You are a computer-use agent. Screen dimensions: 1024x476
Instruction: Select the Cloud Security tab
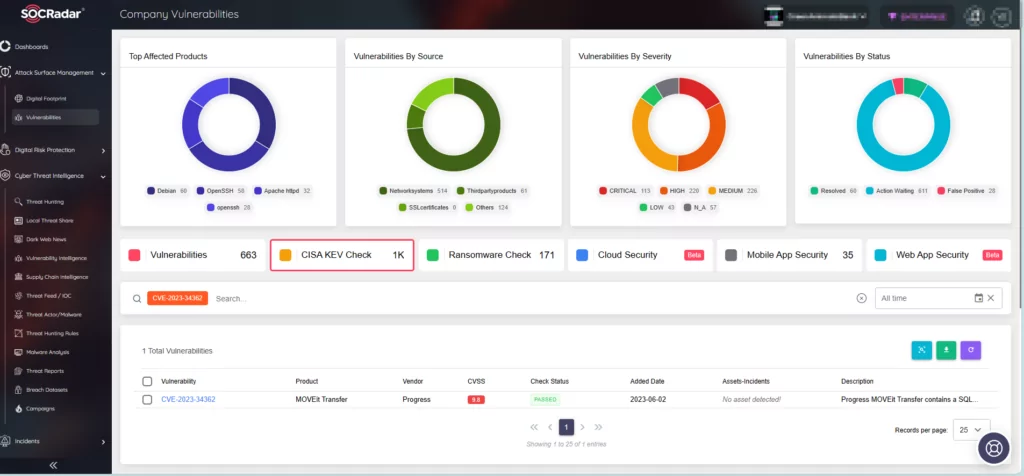(x=640, y=255)
